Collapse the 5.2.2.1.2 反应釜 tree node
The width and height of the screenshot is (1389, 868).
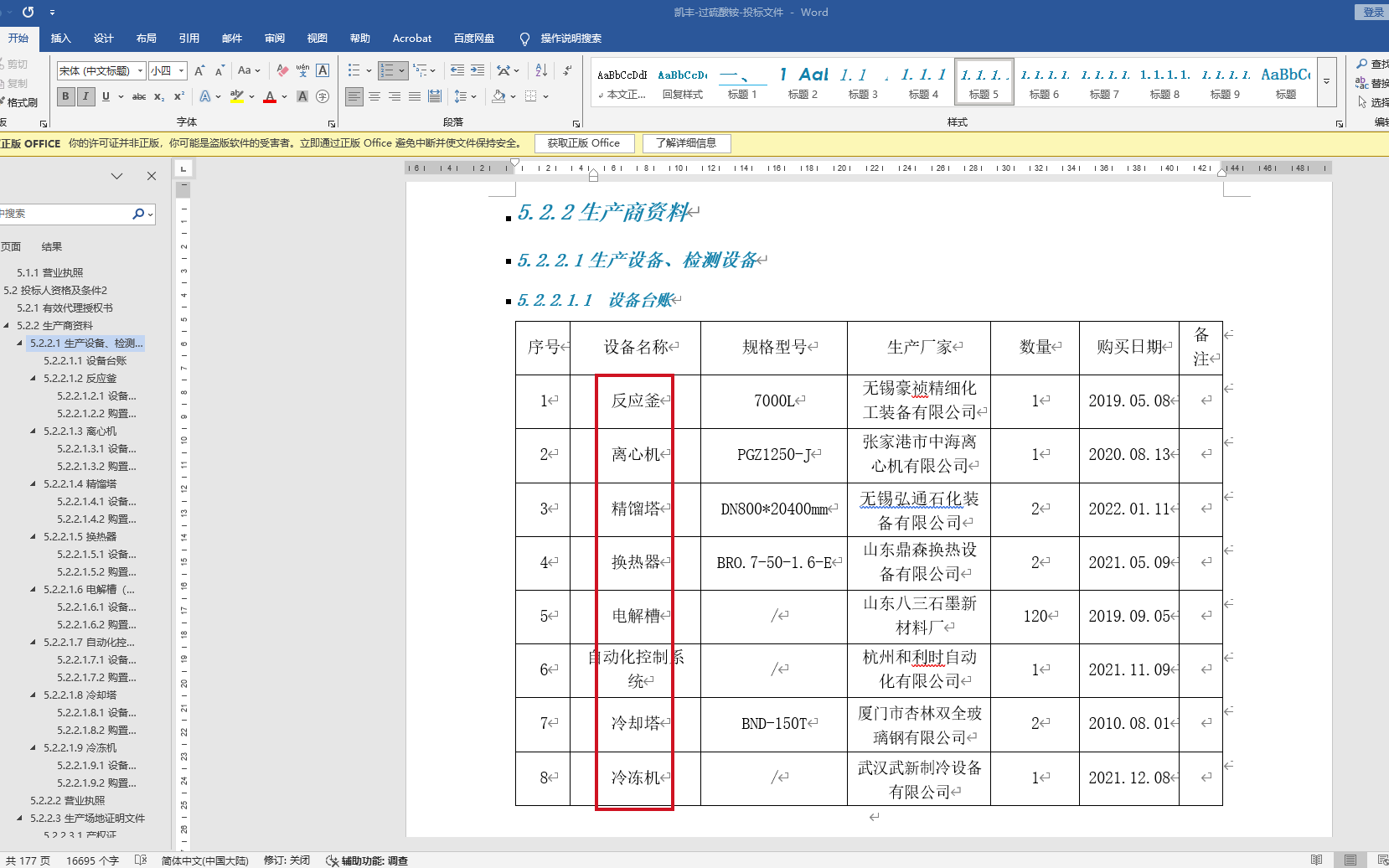(x=33, y=379)
